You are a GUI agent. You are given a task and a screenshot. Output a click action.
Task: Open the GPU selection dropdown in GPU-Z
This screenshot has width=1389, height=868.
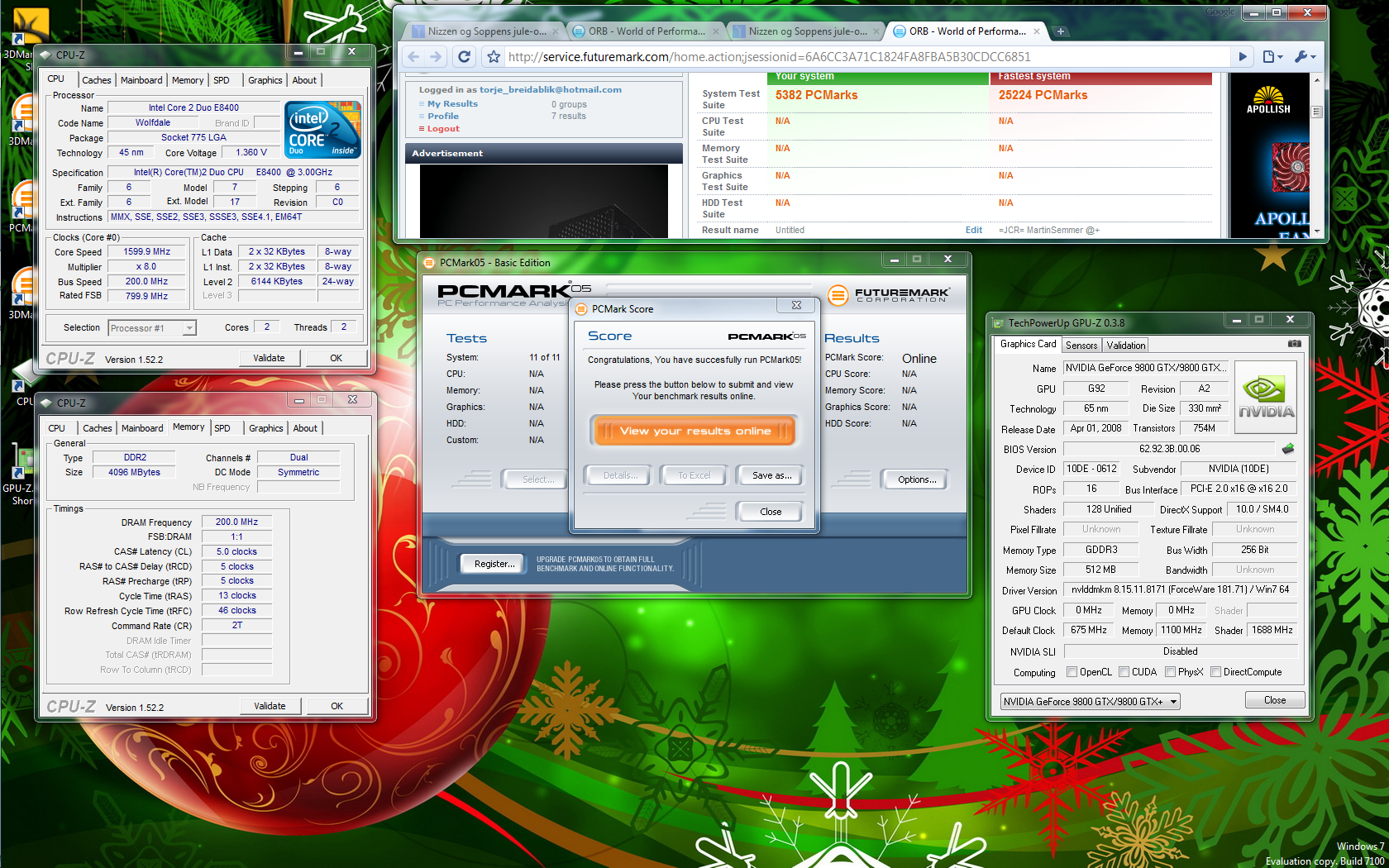(1090, 701)
